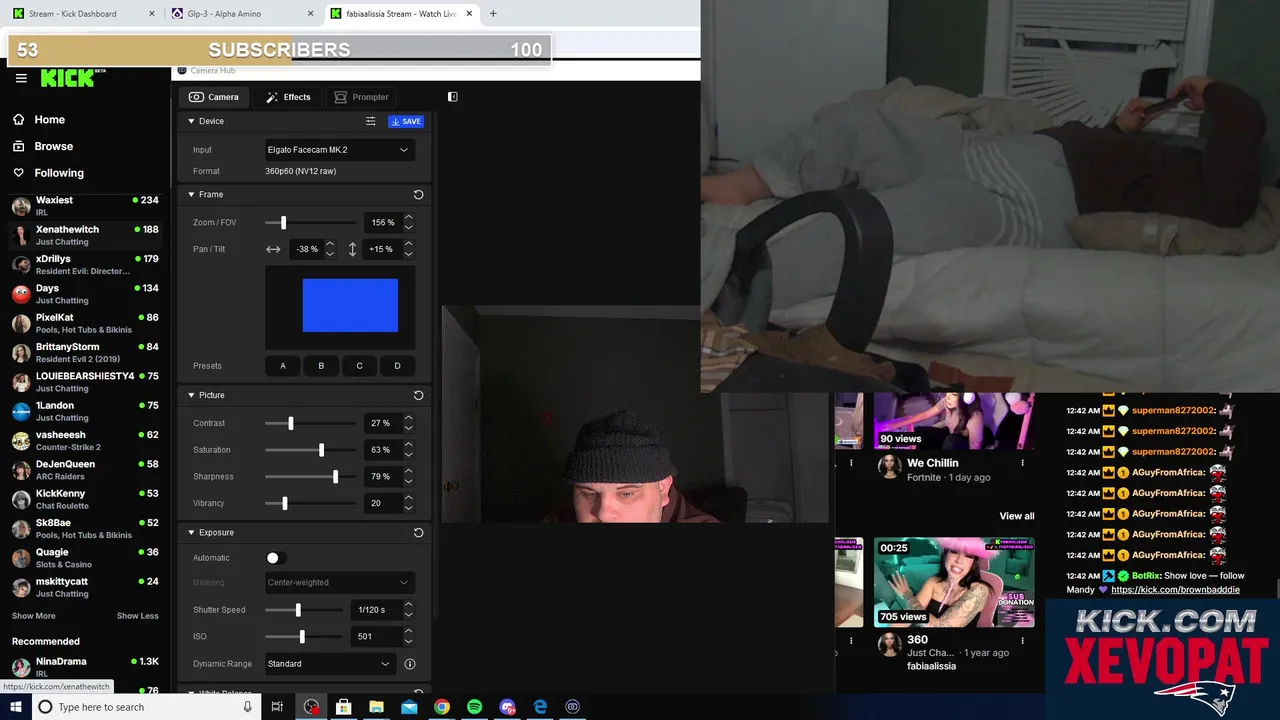The width and height of the screenshot is (1280, 720).
Task: Select preset B
Action: 321,366
